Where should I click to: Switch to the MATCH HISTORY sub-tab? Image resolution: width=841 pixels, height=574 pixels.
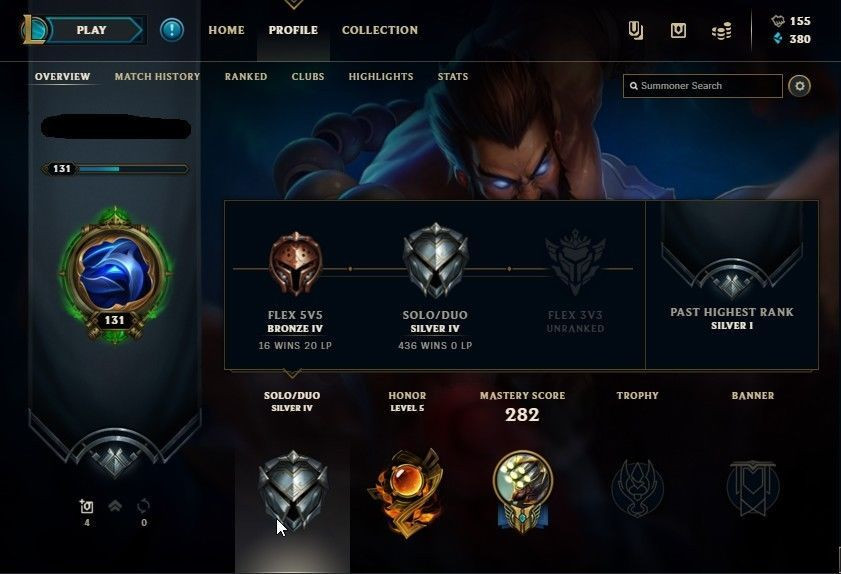click(x=157, y=77)
